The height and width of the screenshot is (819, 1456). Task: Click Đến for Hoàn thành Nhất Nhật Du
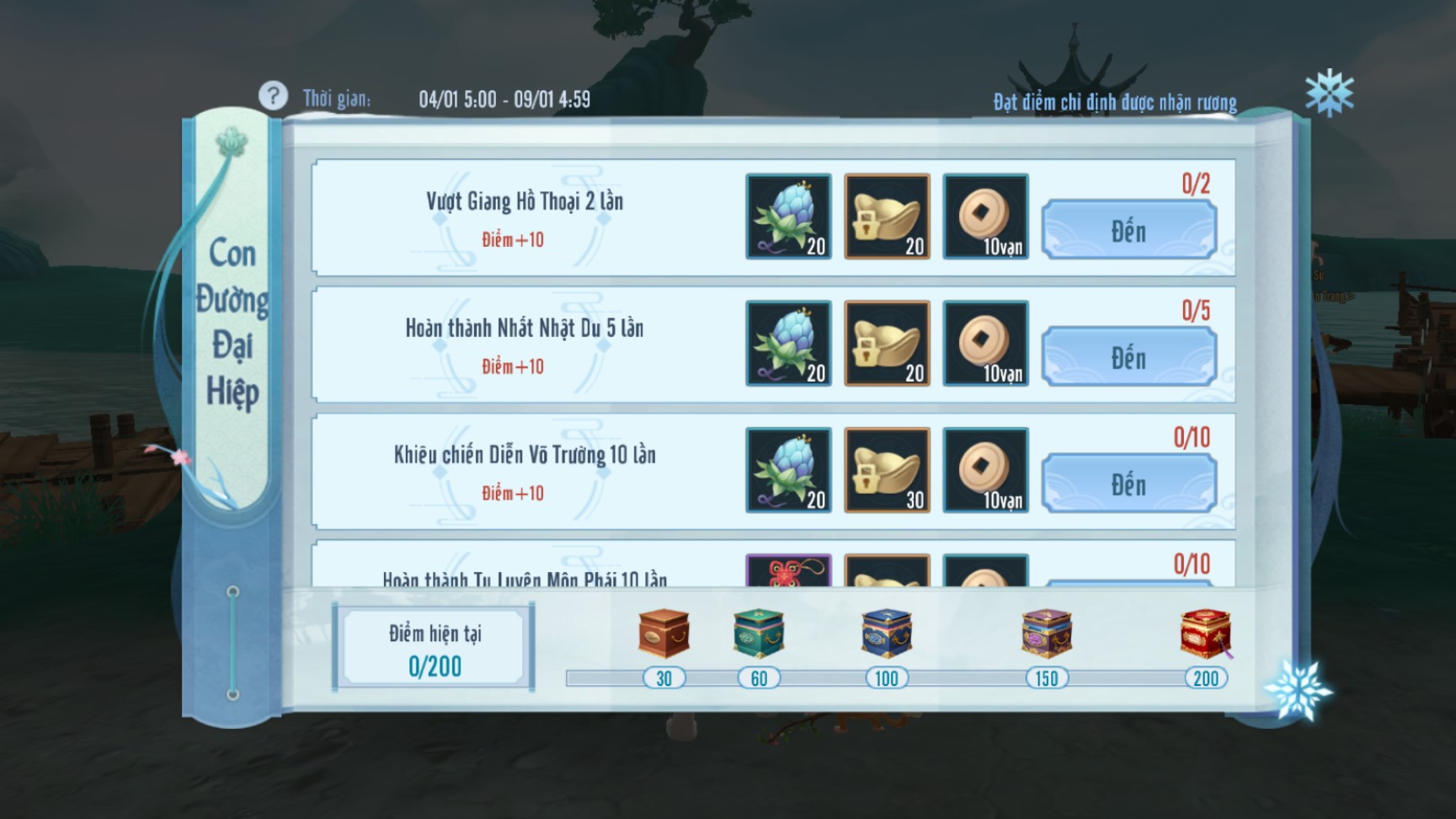[x=1128, y=357]
